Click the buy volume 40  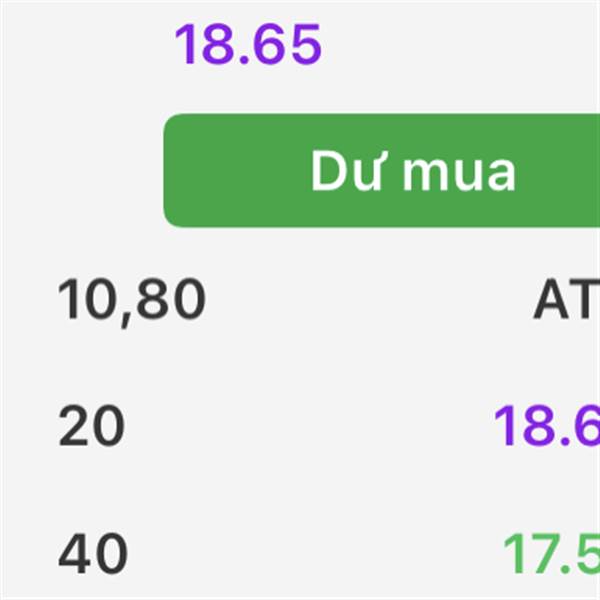pyautogui.click(x=92, y=554)
